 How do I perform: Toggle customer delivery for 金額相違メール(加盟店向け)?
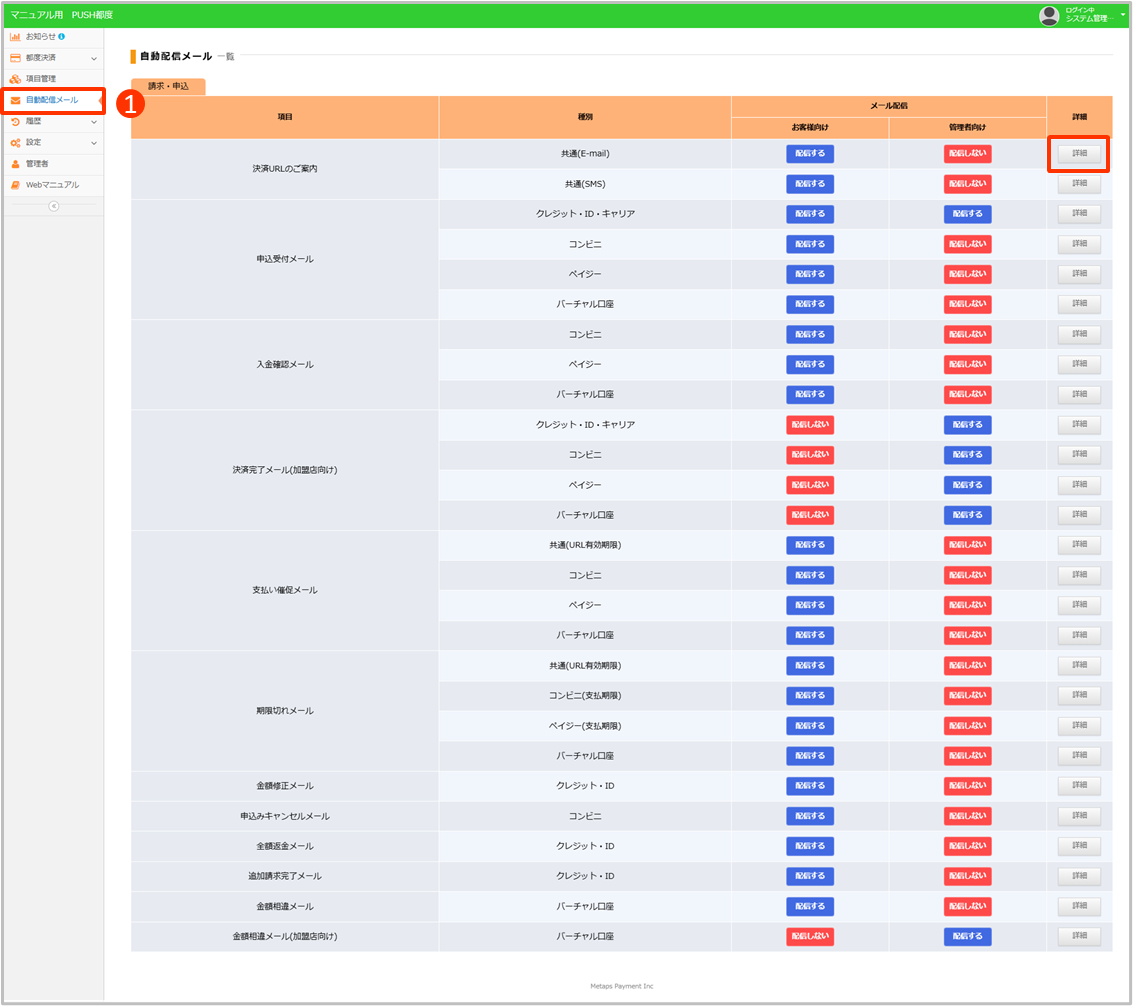click(809, 936)
